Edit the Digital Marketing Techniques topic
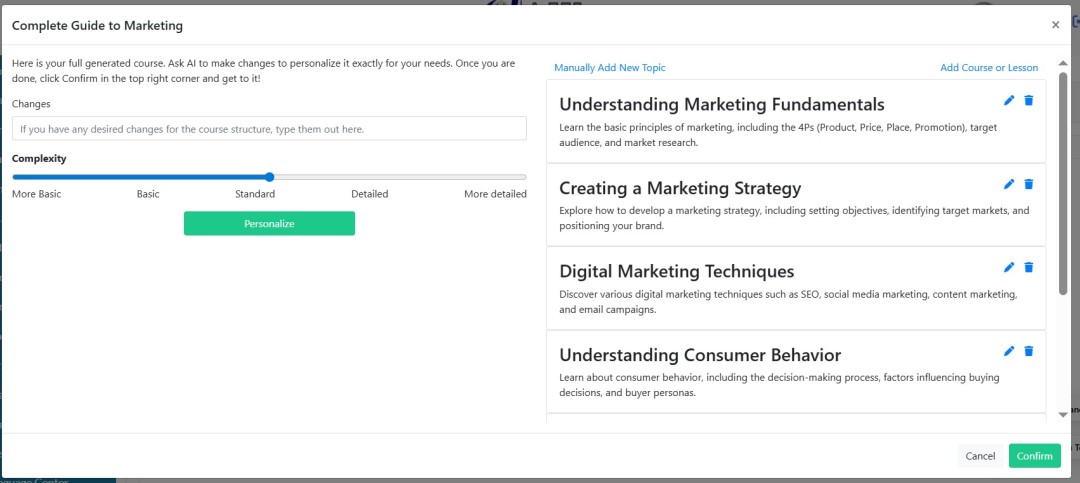The height and width of the screenshot is (483, 1080). click(1009, 267)
